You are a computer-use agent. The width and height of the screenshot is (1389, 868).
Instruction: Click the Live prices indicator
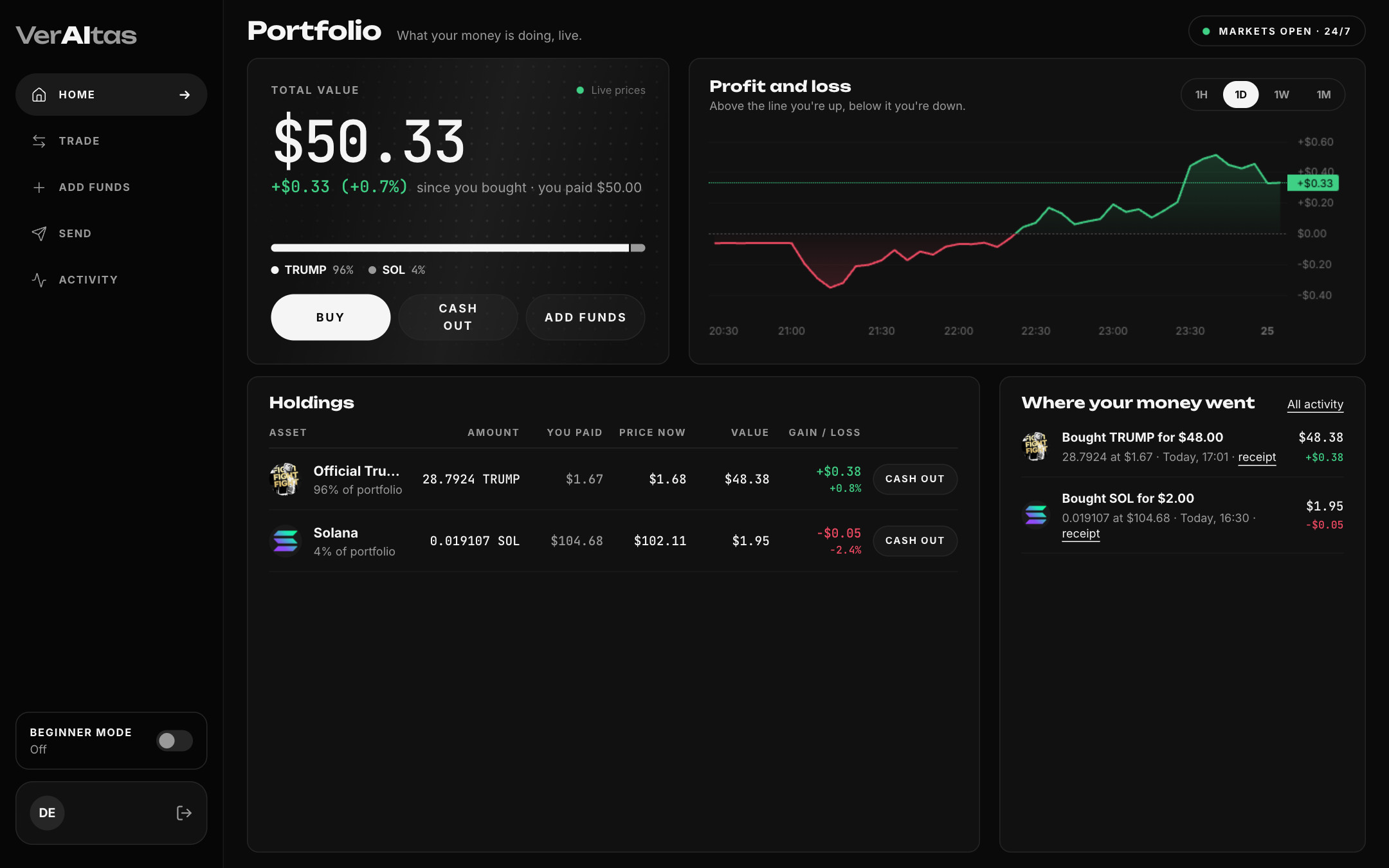point(611,90)
